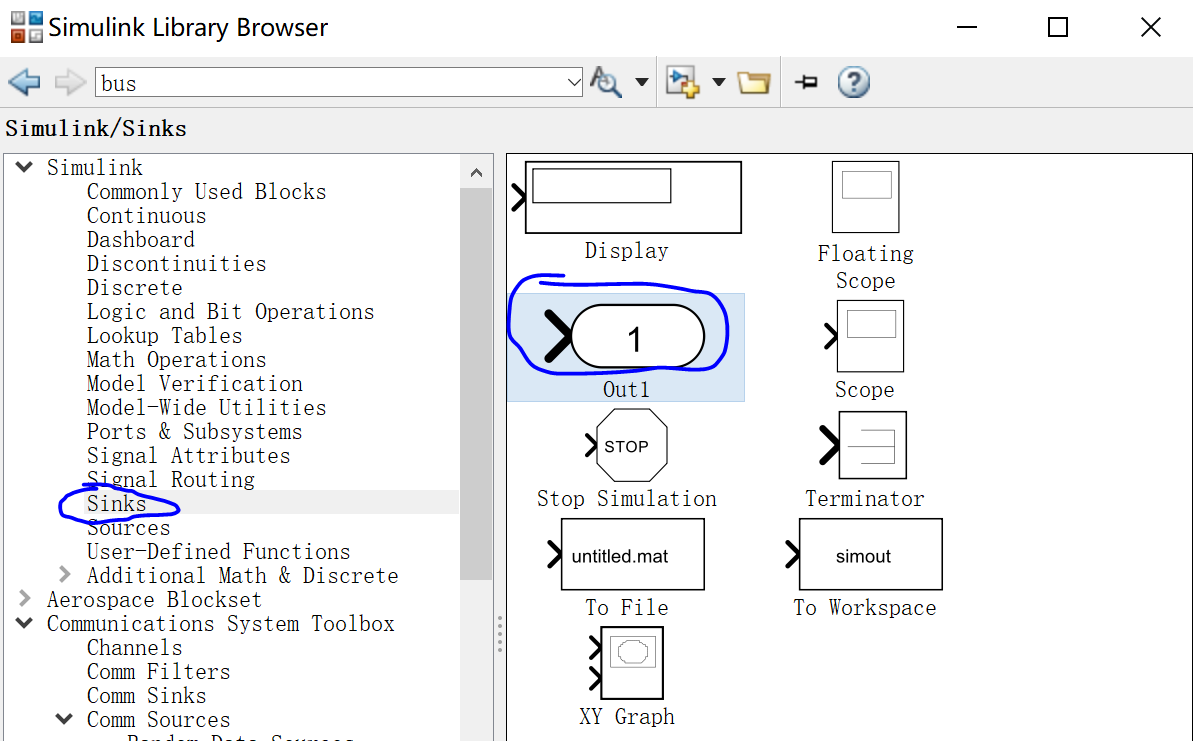Select Sinks in library tree

coord(116,503)
